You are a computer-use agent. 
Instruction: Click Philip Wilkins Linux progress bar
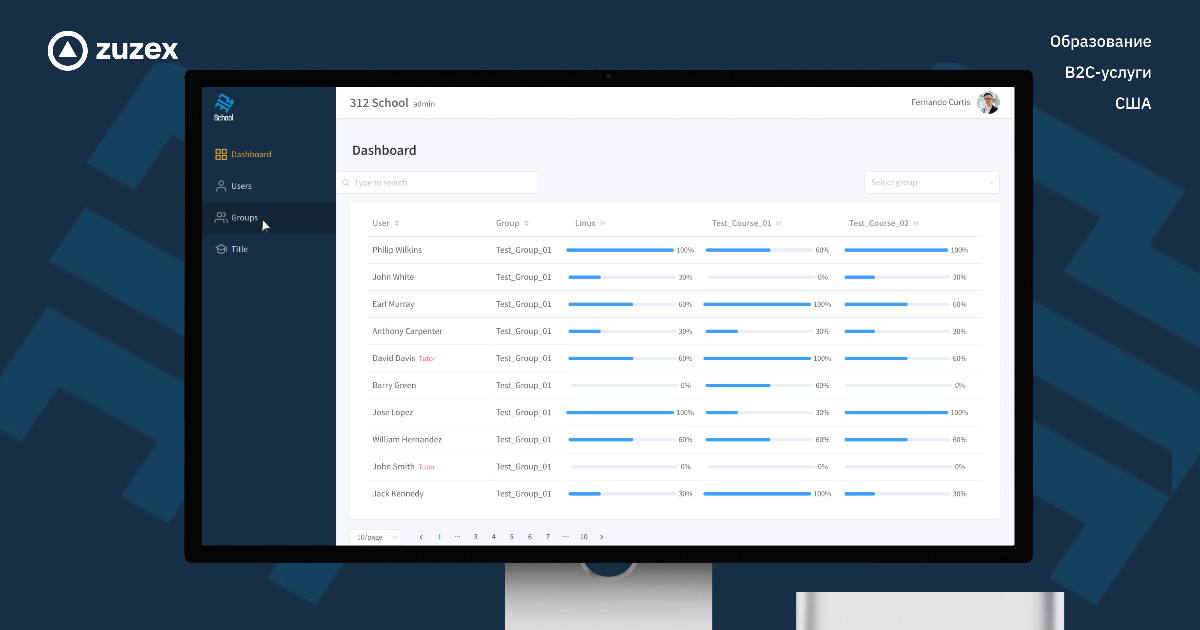click(x=620, y=250)
